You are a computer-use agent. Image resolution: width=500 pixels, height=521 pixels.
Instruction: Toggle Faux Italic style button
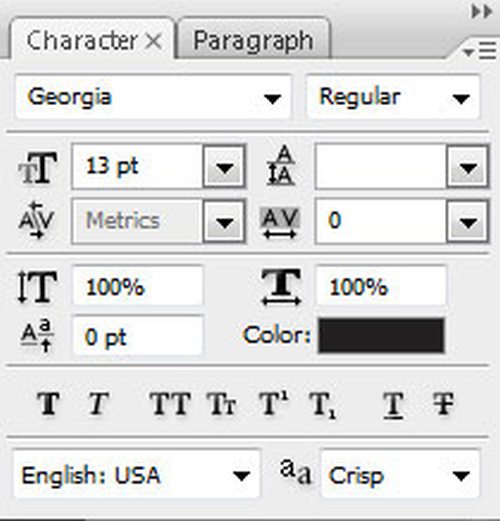pyautogui.click(x=98, y=403)
